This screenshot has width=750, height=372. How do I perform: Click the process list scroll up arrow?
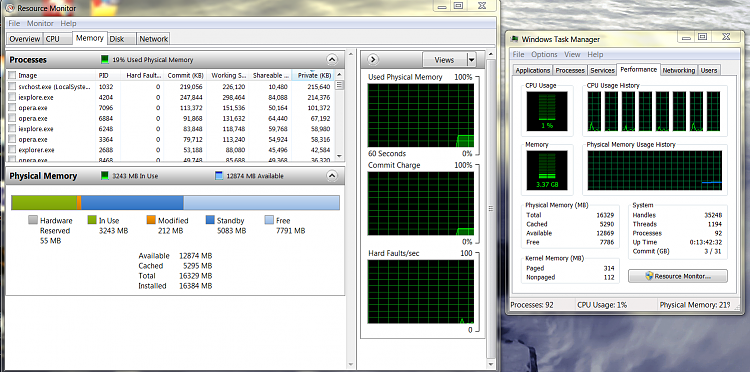(339, 75)
